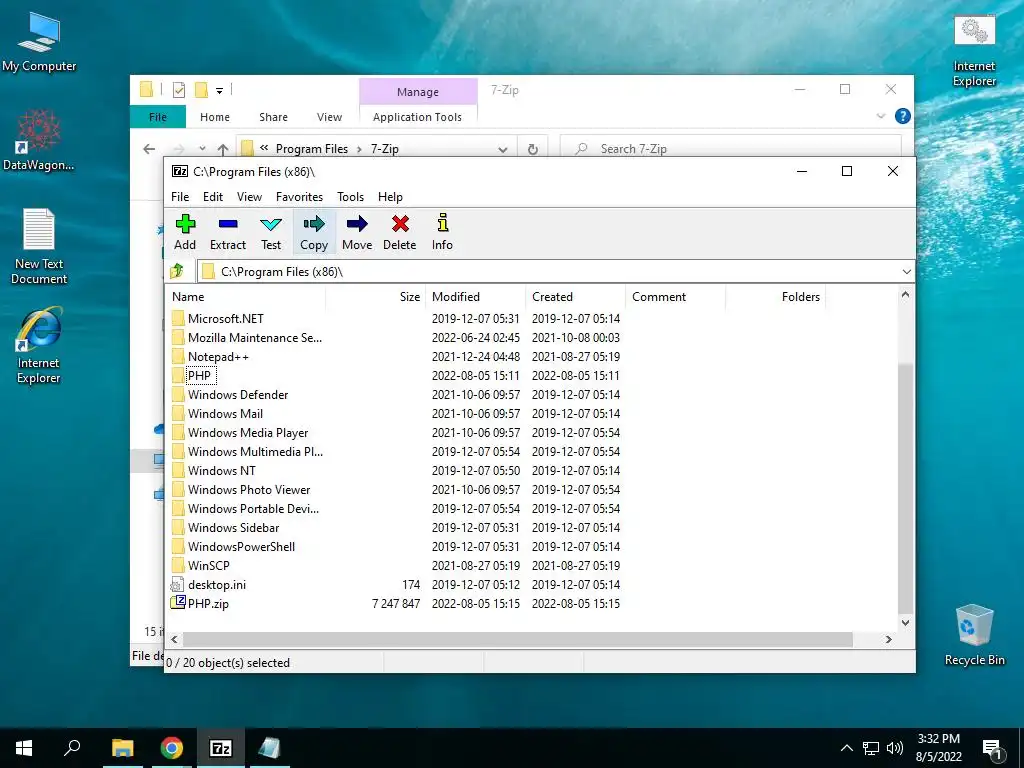Open Explorer recent locations dropdown arrow
Image resolution: width=1024 pixels, height=768 pixels.
click(x=202, y=149)
